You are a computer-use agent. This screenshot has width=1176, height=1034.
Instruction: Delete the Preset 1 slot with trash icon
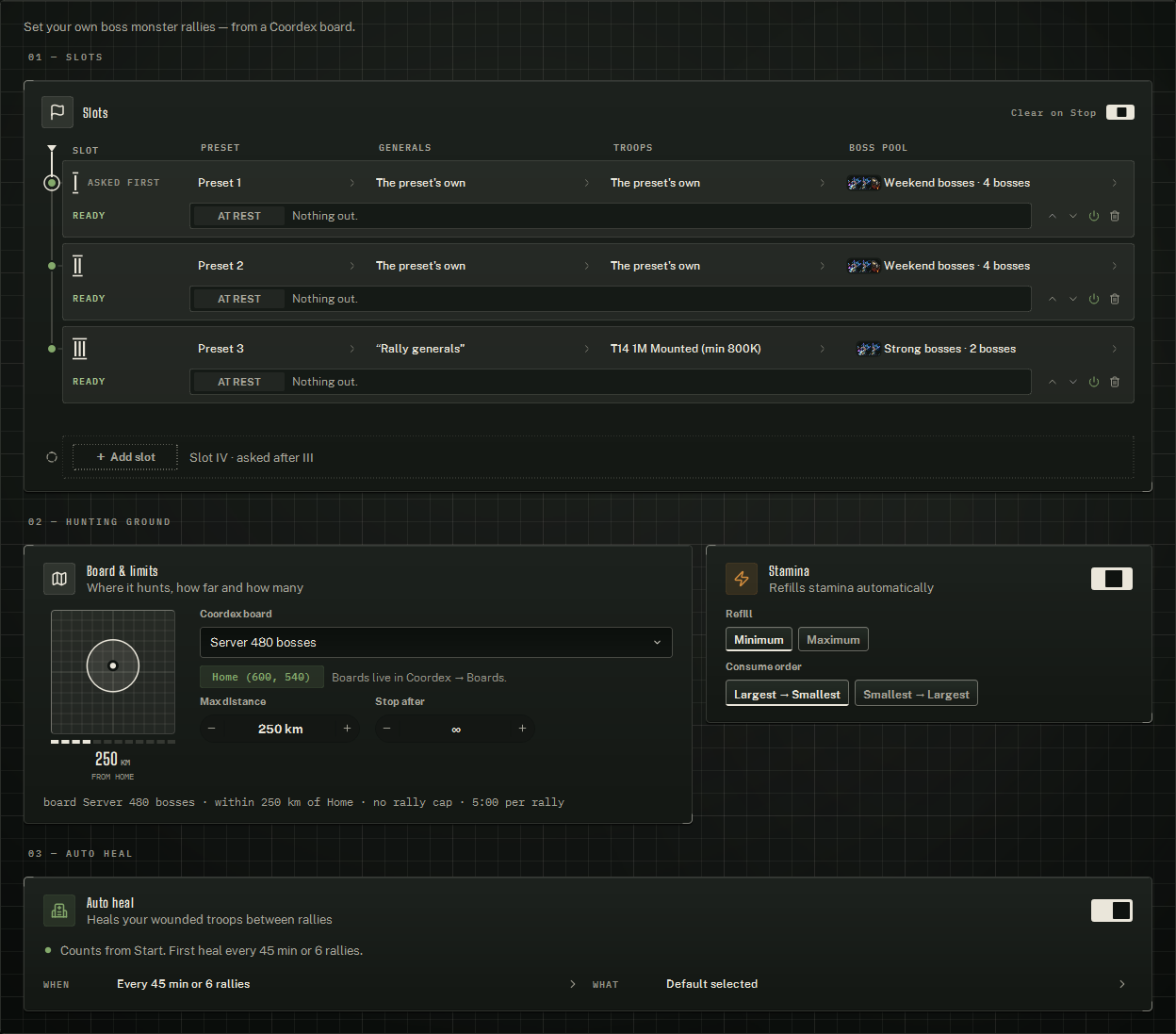point(1115,216)
